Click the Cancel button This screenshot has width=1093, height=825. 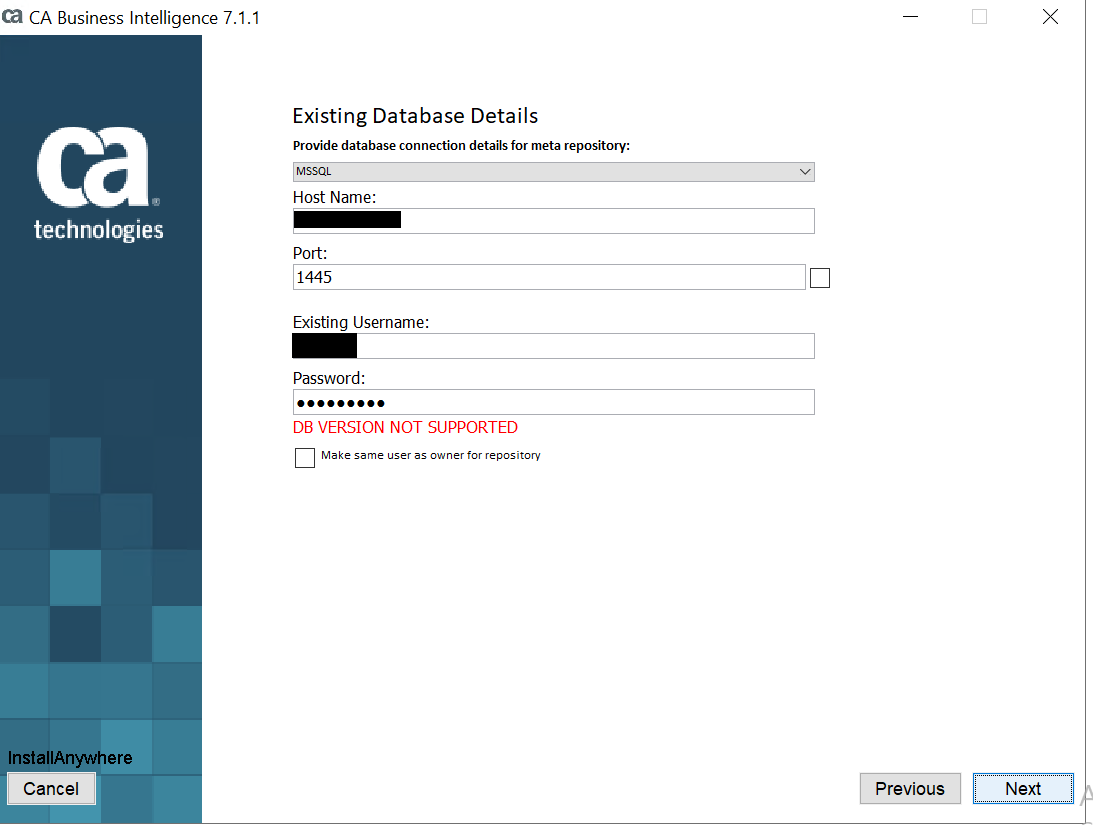(x=52, y=789)
